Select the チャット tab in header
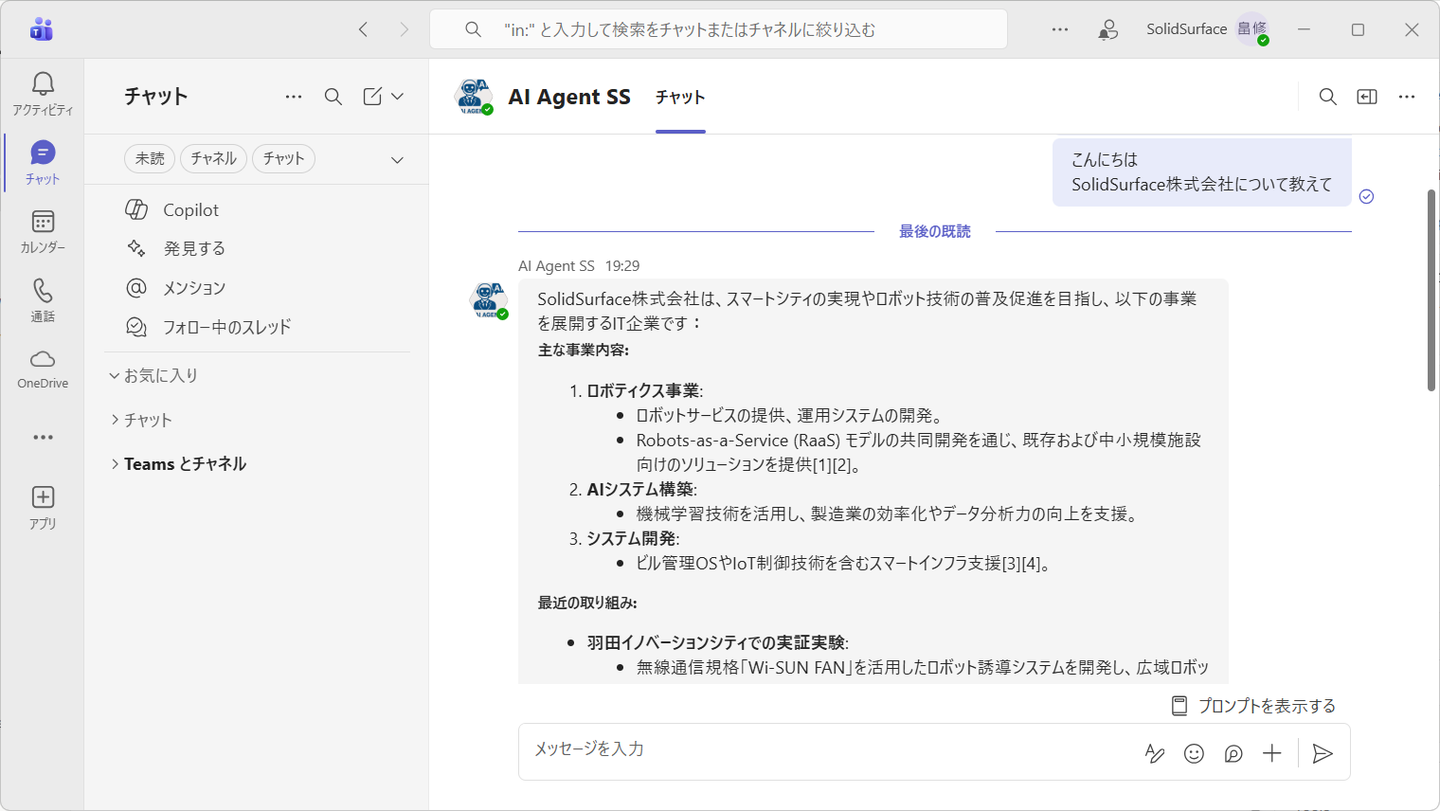Screen dimensions: 1440x811 coord(680,97)
